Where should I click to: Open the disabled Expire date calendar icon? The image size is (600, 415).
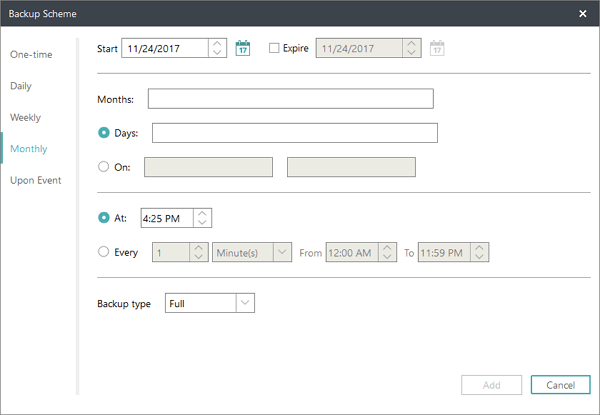(x=437, y=48)
